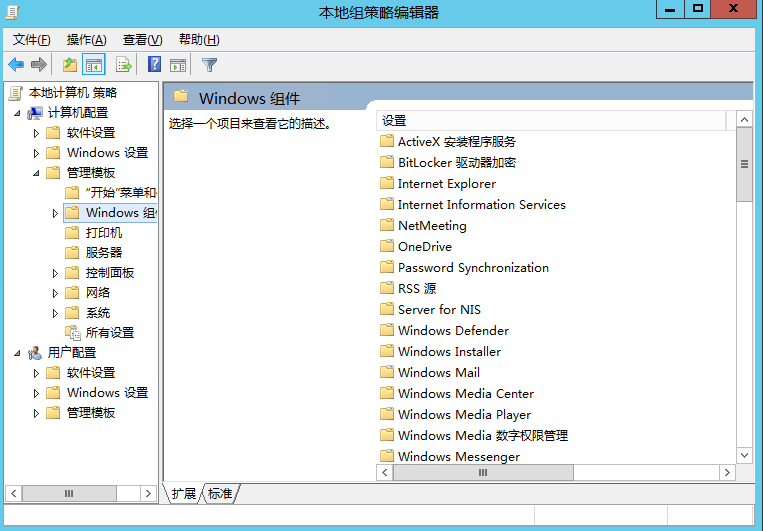
Task: Click the 设置 column header
Action: pos(551,121)
